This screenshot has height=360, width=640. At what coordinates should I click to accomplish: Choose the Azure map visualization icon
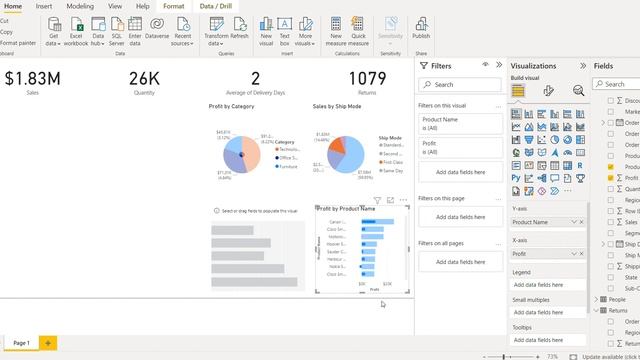(555, 153)
